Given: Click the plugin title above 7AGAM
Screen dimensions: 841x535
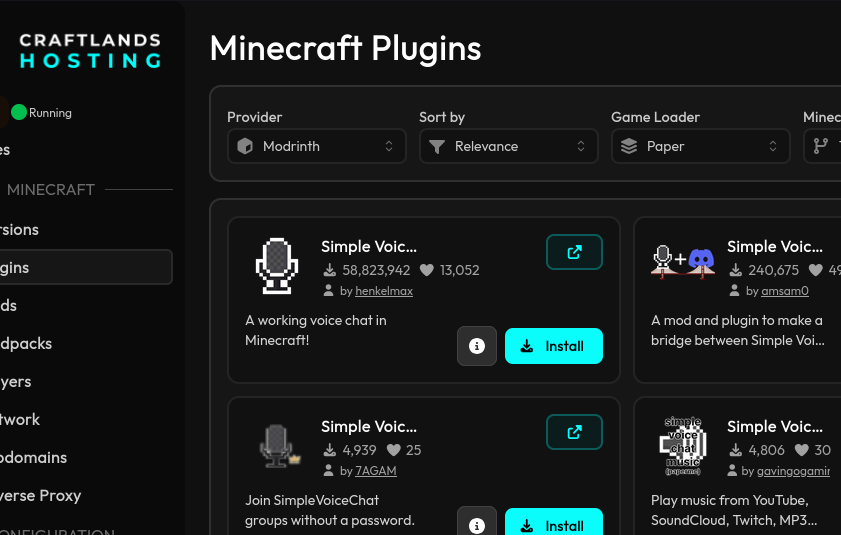Looking at the screenshot, I should pos(369,427).
